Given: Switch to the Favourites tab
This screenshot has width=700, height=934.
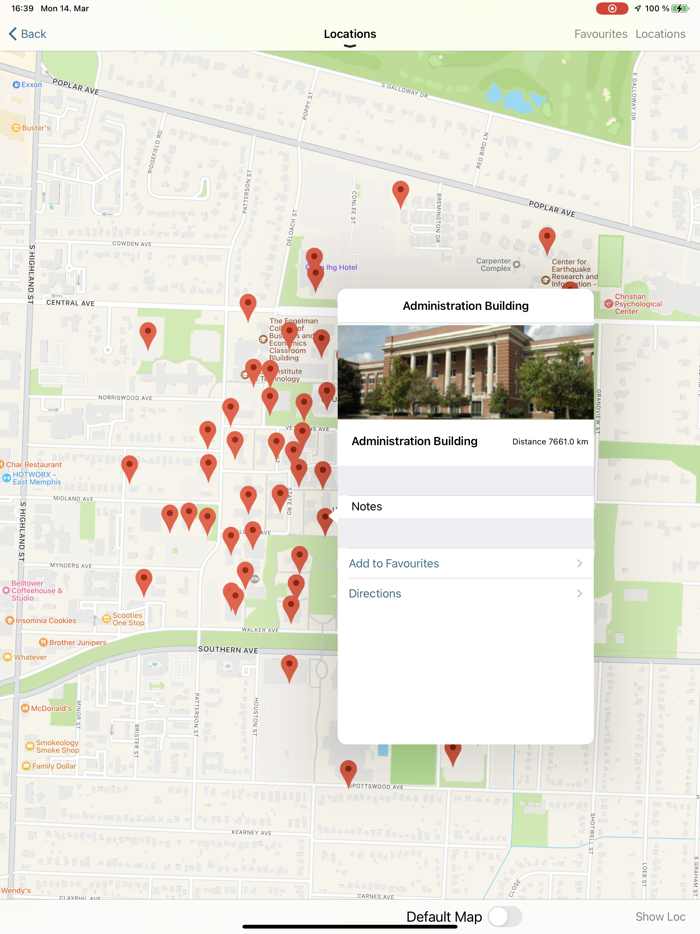Looking at the screenshot, I should pos(601,34).
